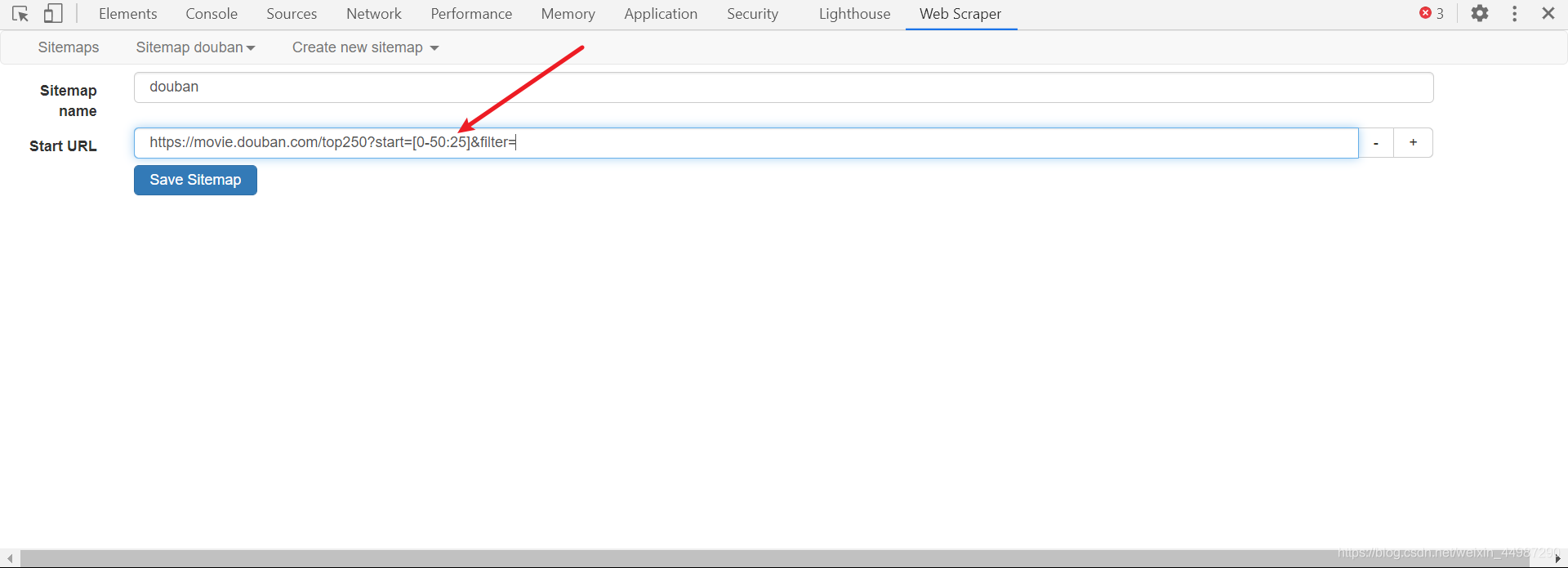
Task: Open the Network tab
Action: [374, 14]
